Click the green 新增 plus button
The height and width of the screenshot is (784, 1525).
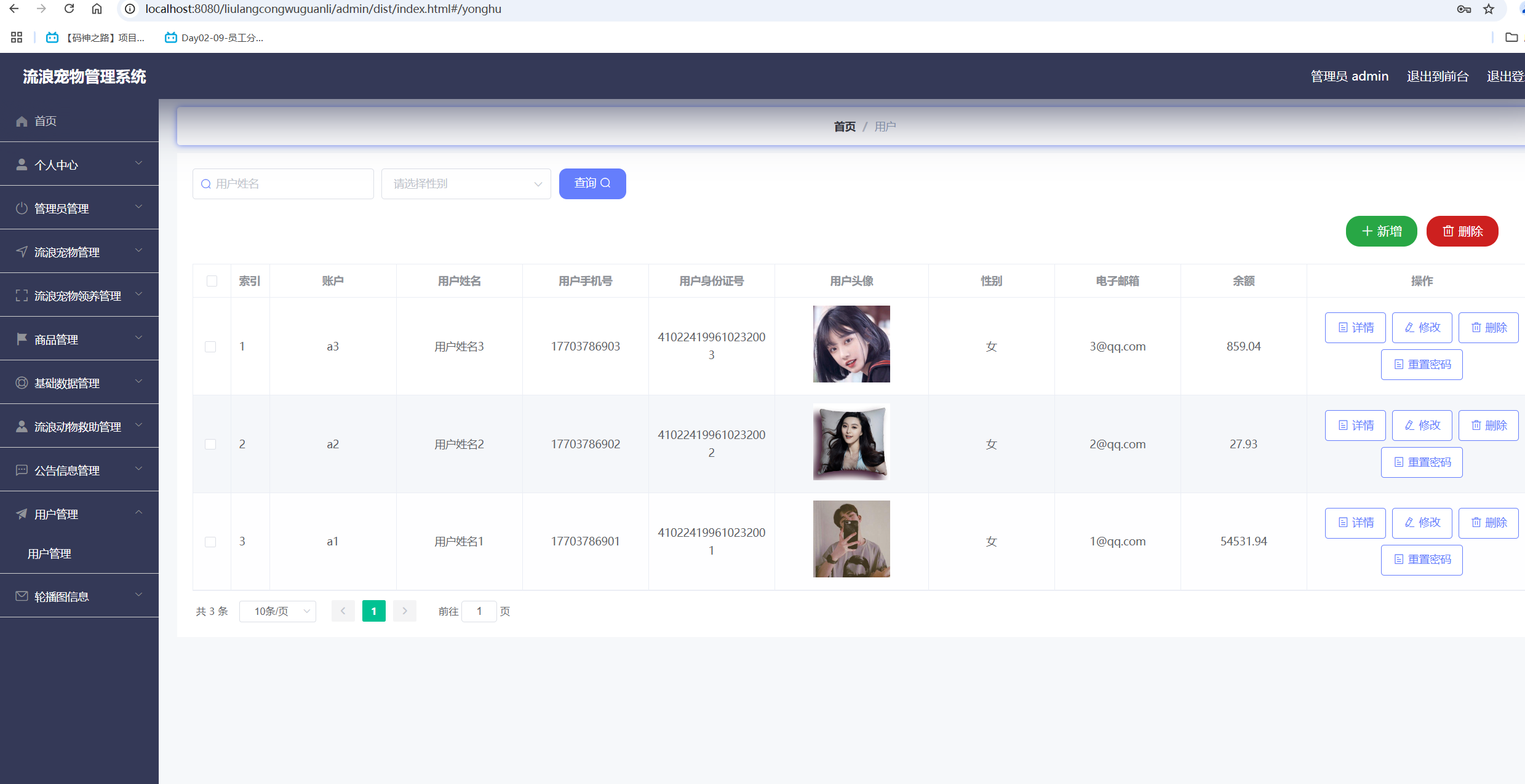[1381, 231]
